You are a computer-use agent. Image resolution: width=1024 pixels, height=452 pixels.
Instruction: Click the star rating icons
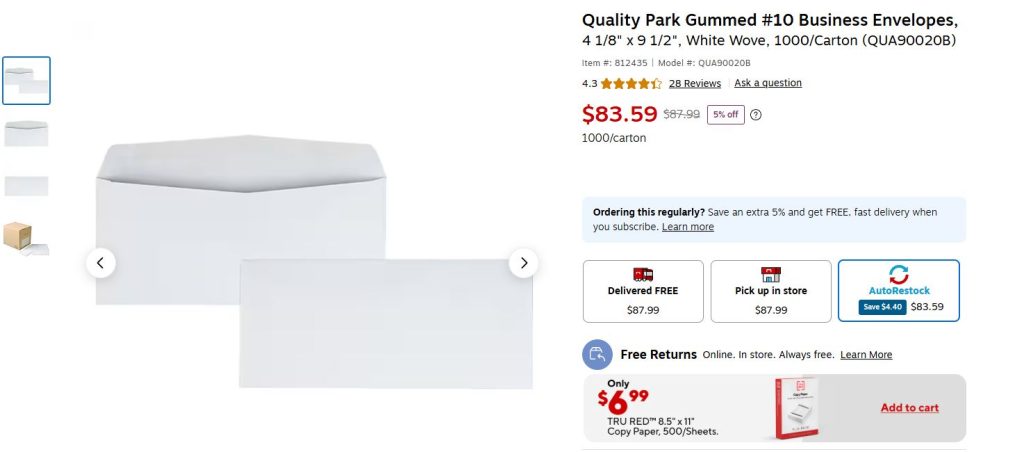(631, 84)
